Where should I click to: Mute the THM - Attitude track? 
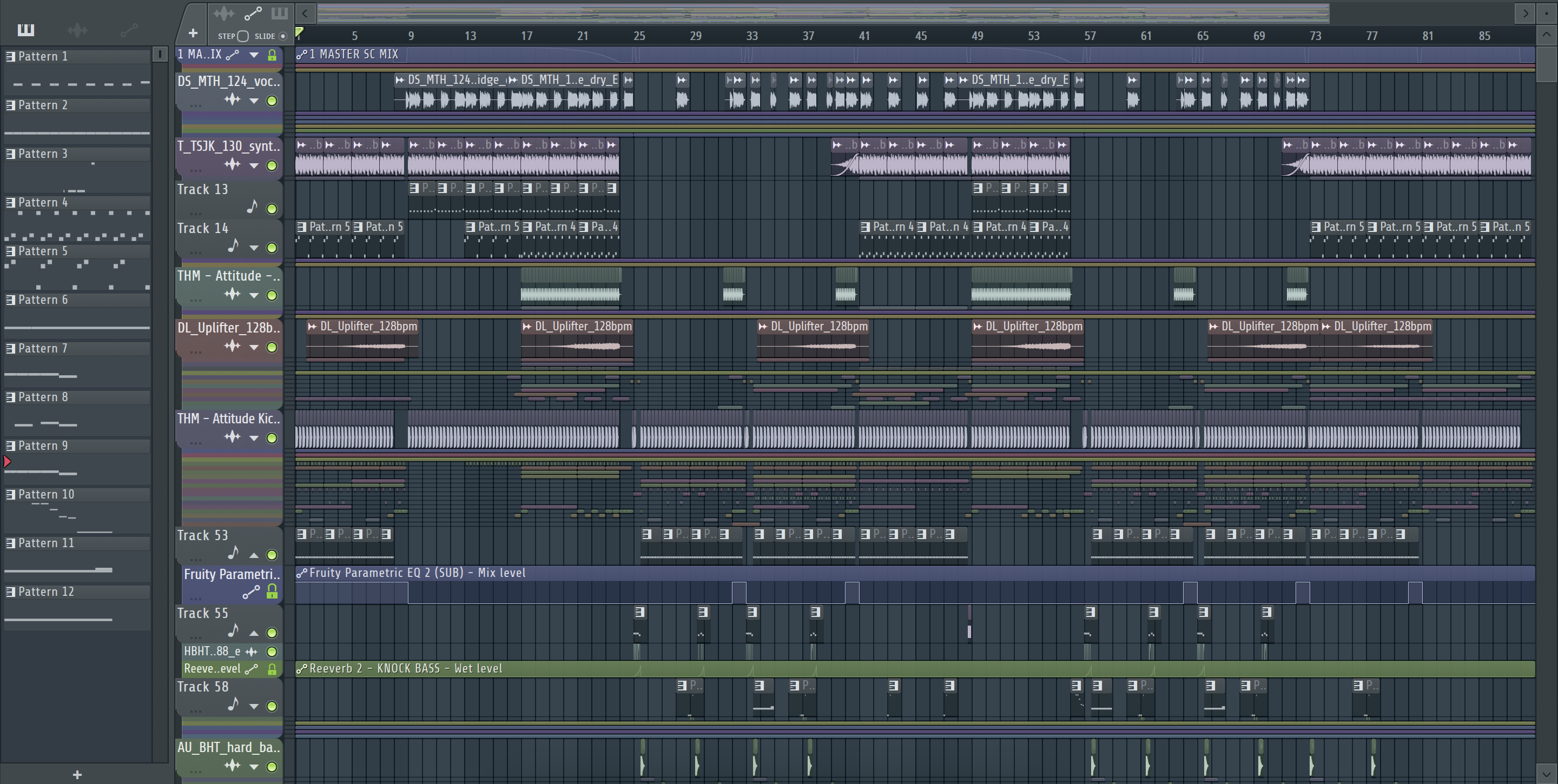[272, 296]
